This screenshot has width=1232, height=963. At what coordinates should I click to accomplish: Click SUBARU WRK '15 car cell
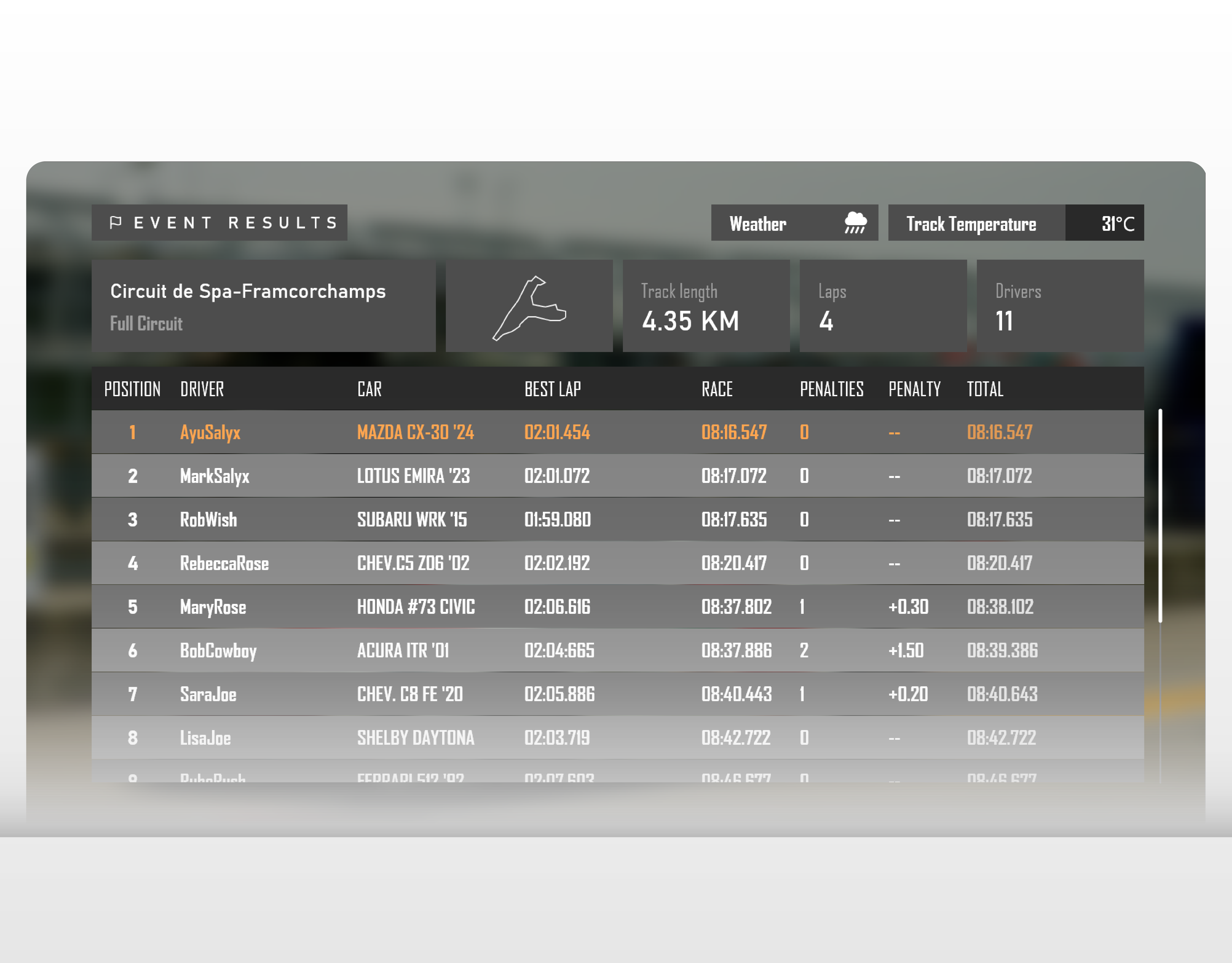coord(412,520)
